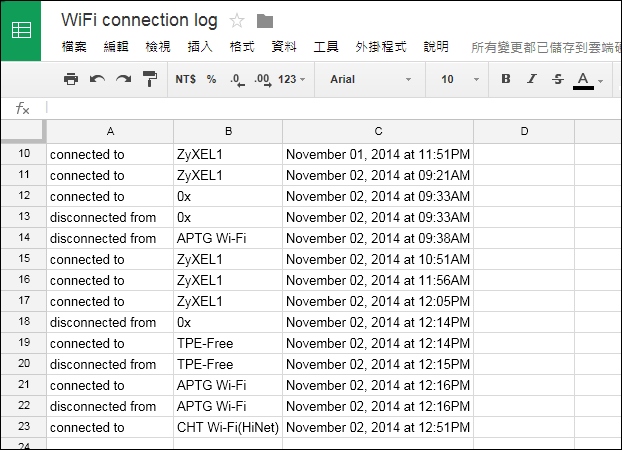The width and height of the screenshot is (622, 450).
Task: Click the row 18 disconnected from cell
Action: click(110, 322)
